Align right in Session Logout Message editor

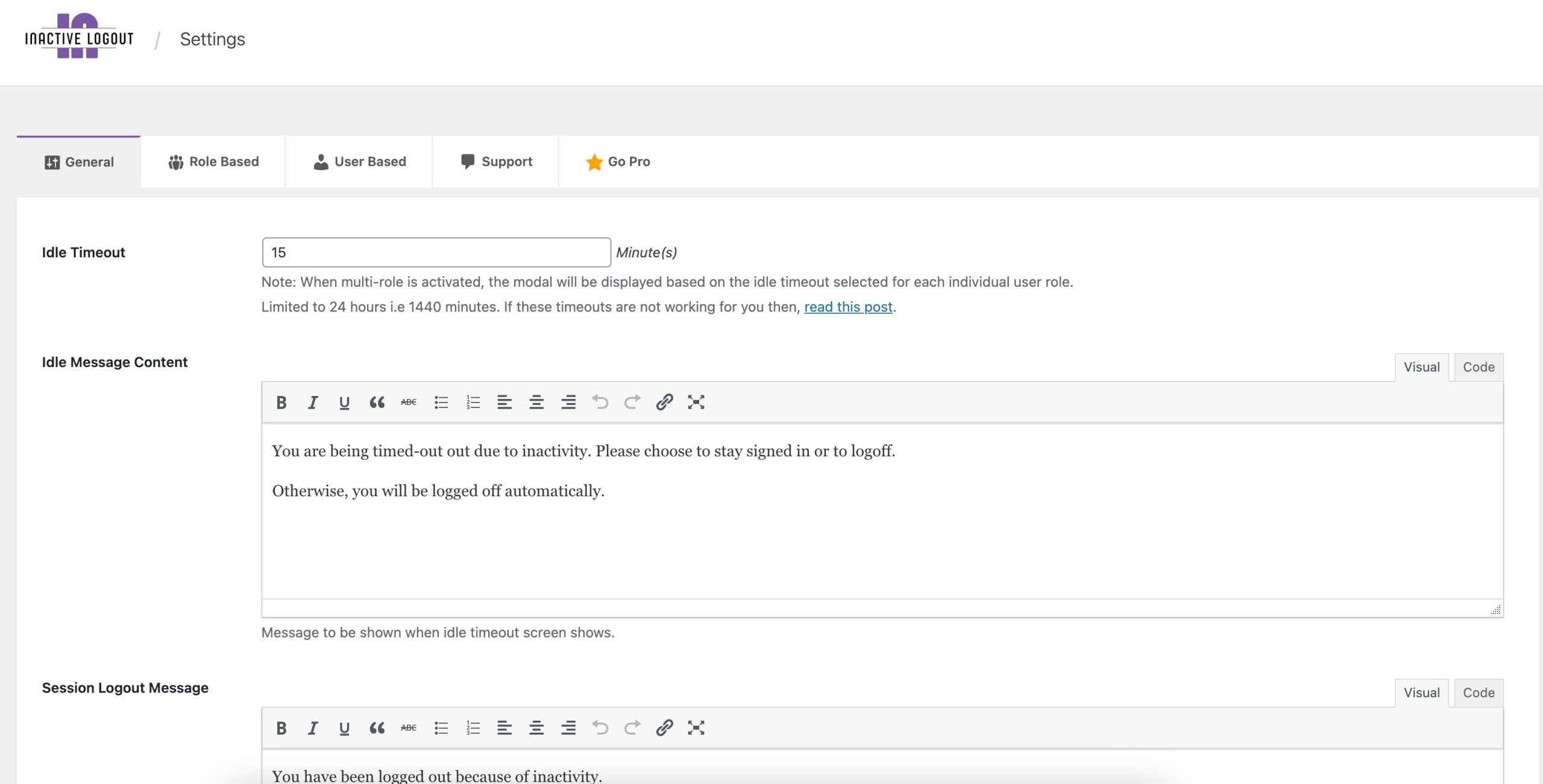click(x=568, y=728)
